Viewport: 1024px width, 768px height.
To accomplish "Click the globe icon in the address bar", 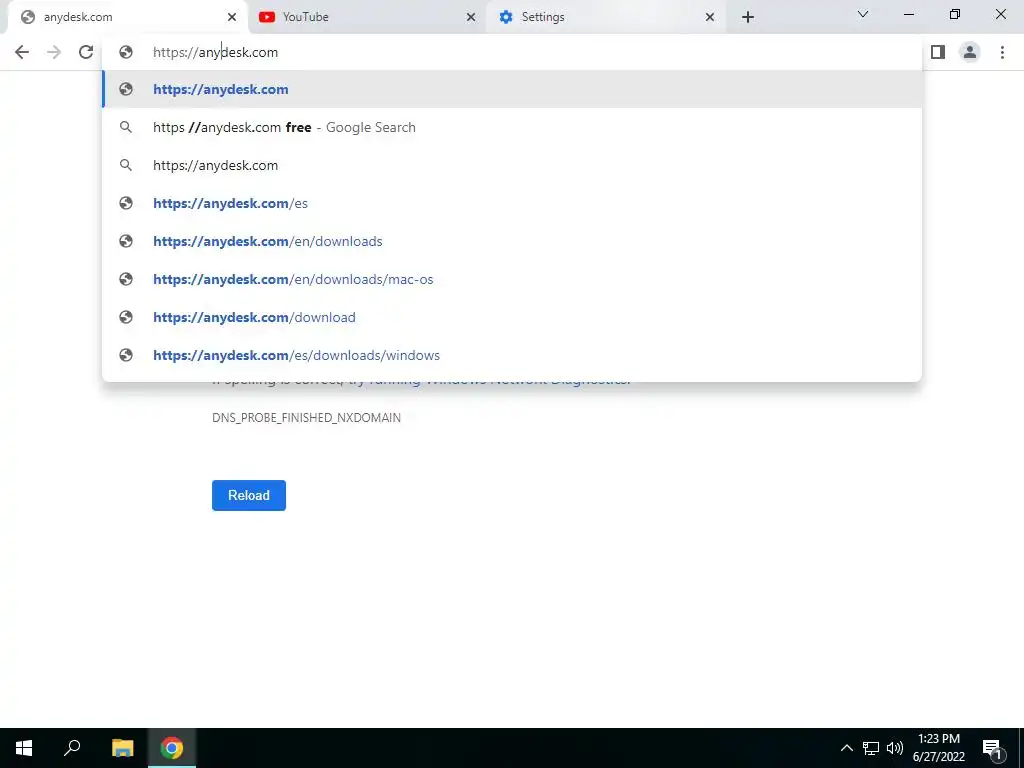I will 126,52.
